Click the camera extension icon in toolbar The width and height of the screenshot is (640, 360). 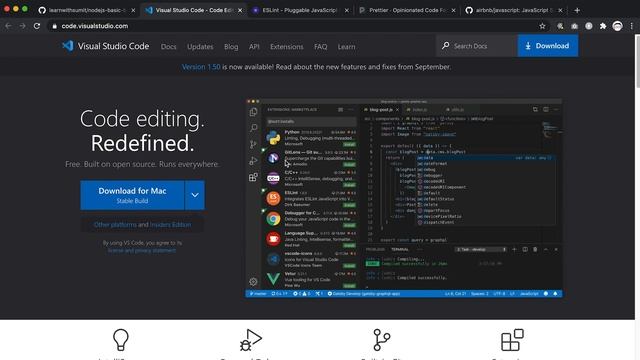tap(574, 26)
